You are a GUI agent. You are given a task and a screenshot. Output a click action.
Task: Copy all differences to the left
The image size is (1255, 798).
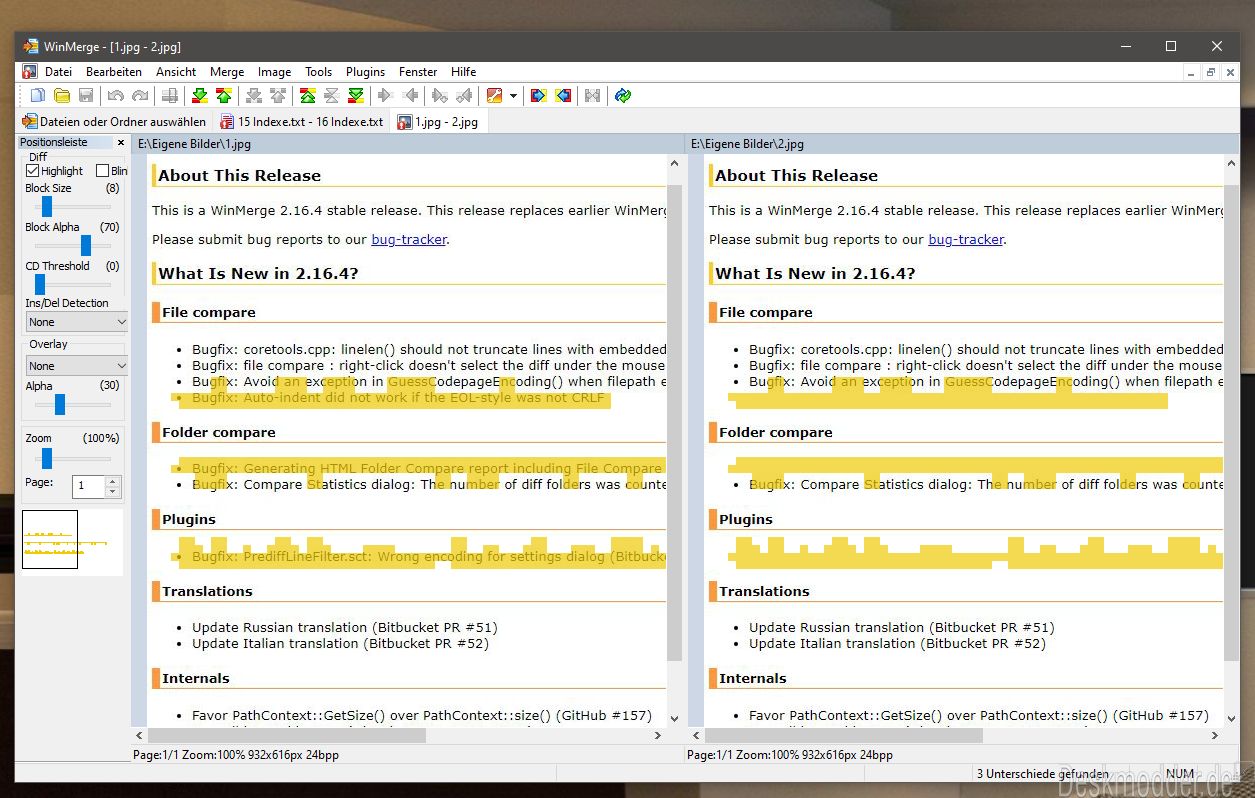pyautogui.click(x=563, y=96)
